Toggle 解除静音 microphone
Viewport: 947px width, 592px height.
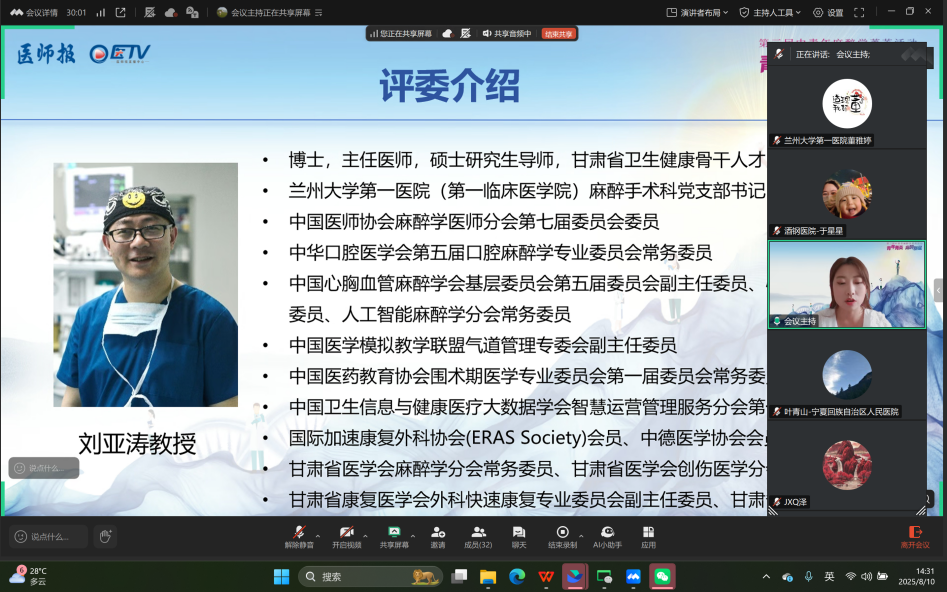299,536
